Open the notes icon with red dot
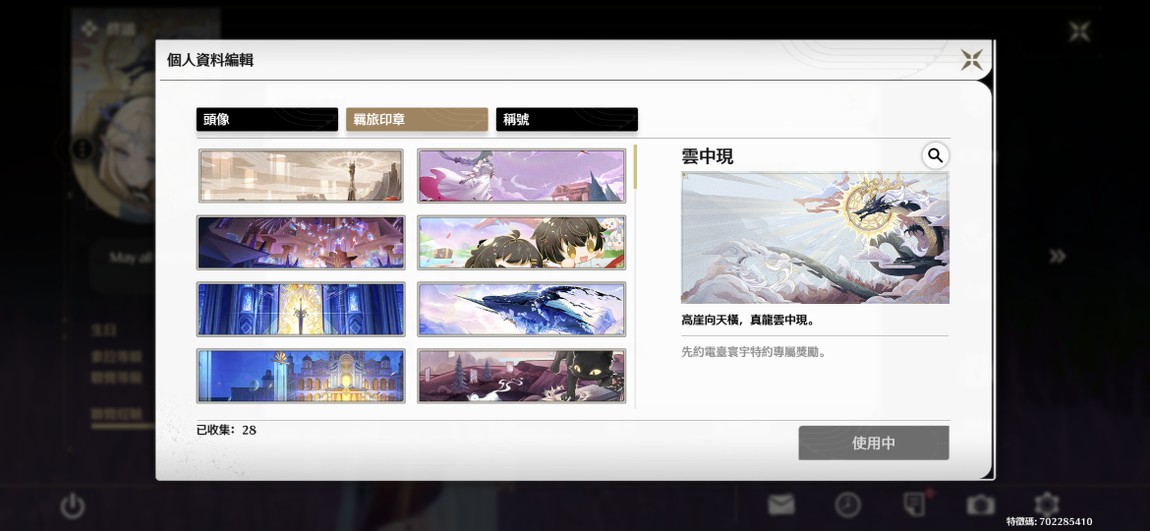The height and width of the screenshot is (531, 1150). point(915,504)
